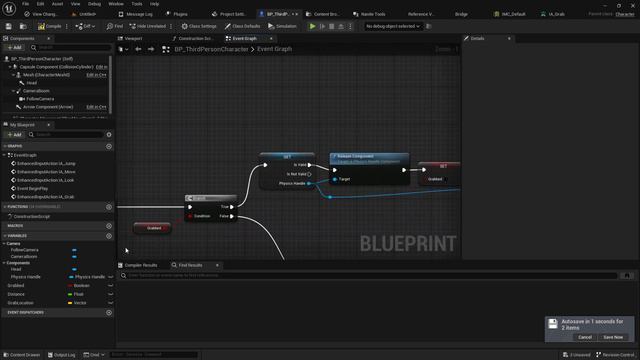Select Mesh (CharacterMesh0) component
640x360 pixels.
pos(46,75)
